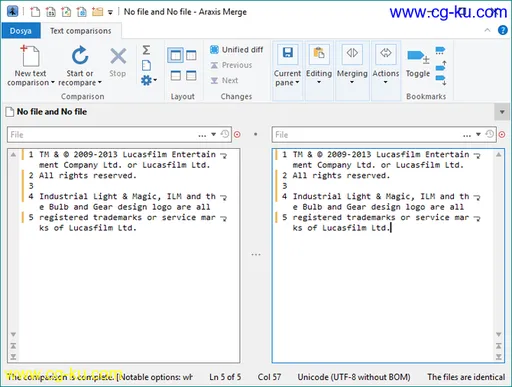Screen dimensions: 512x387
Task: Click the new text comparison quick-access icon
Action: (x=35, y=12)
